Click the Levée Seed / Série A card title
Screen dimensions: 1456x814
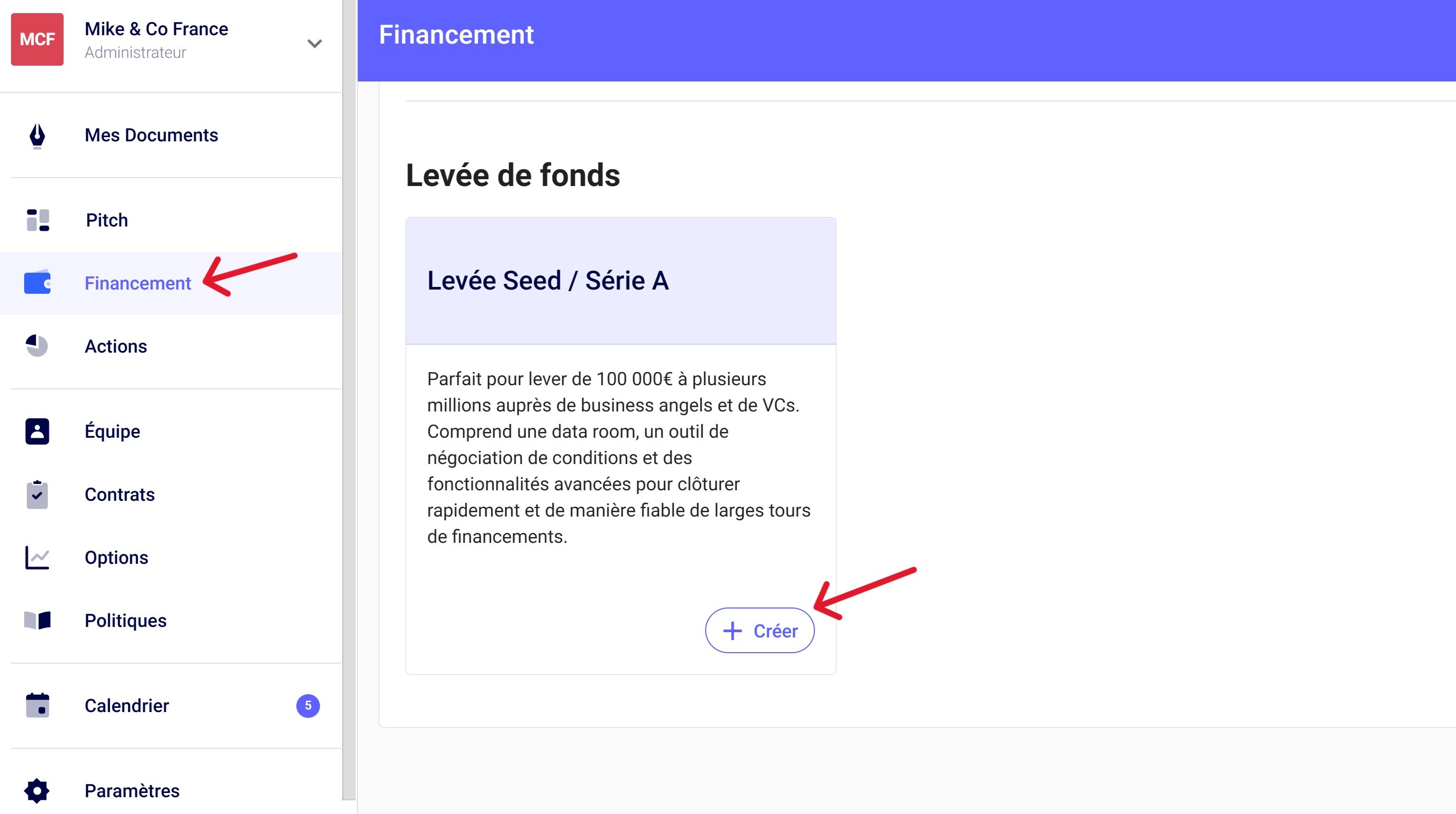(548, 281)
